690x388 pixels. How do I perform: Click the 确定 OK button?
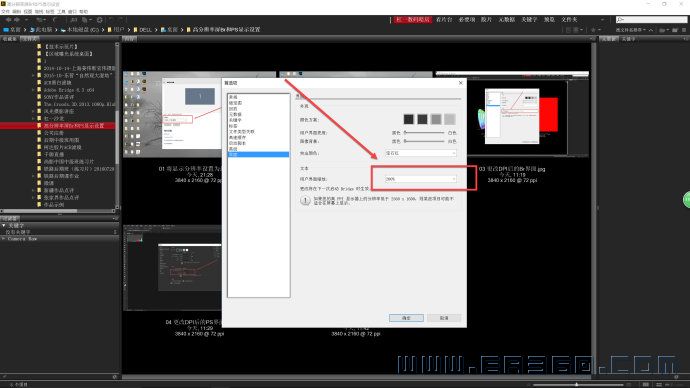click(x=406, y=318)
